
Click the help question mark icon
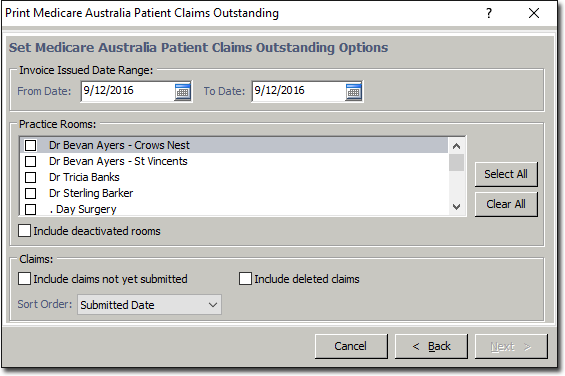tap(489, 13)
